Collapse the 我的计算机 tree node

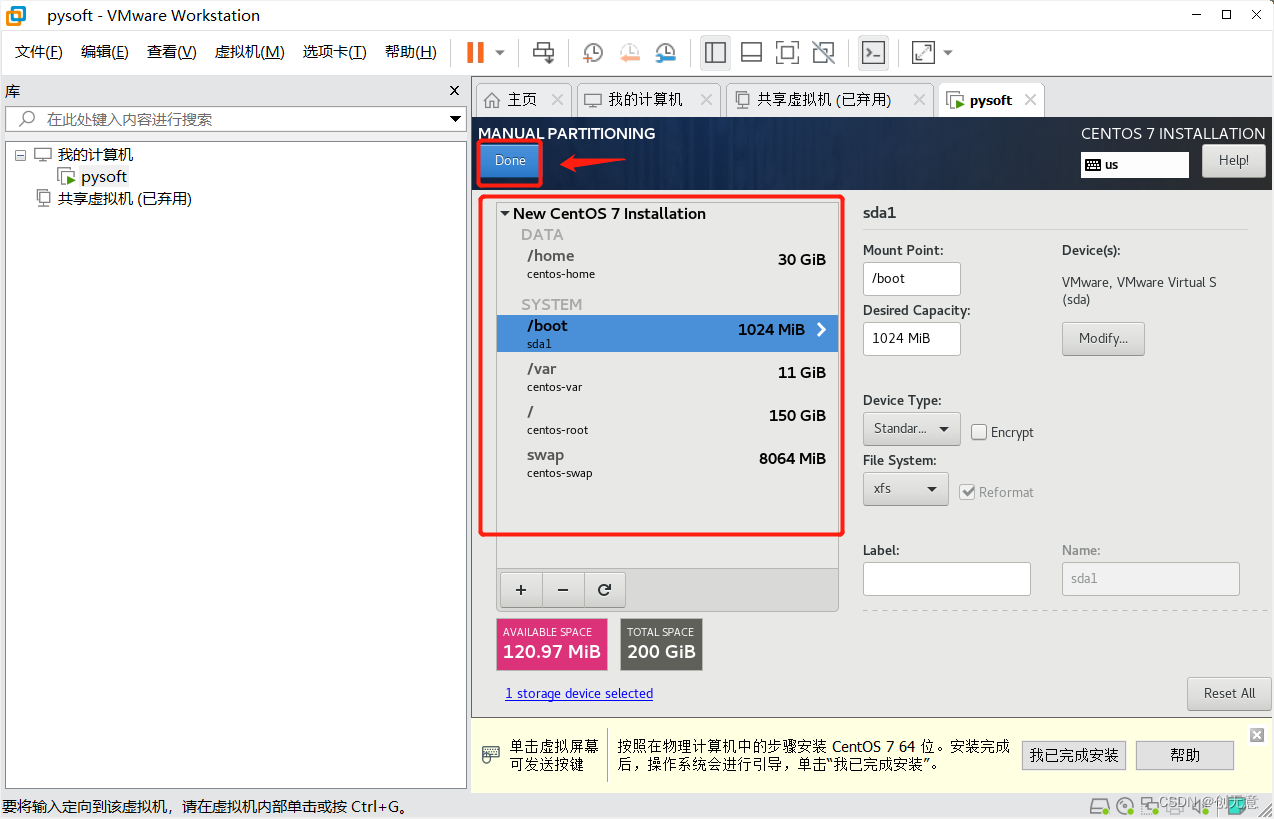pos(20,155)
